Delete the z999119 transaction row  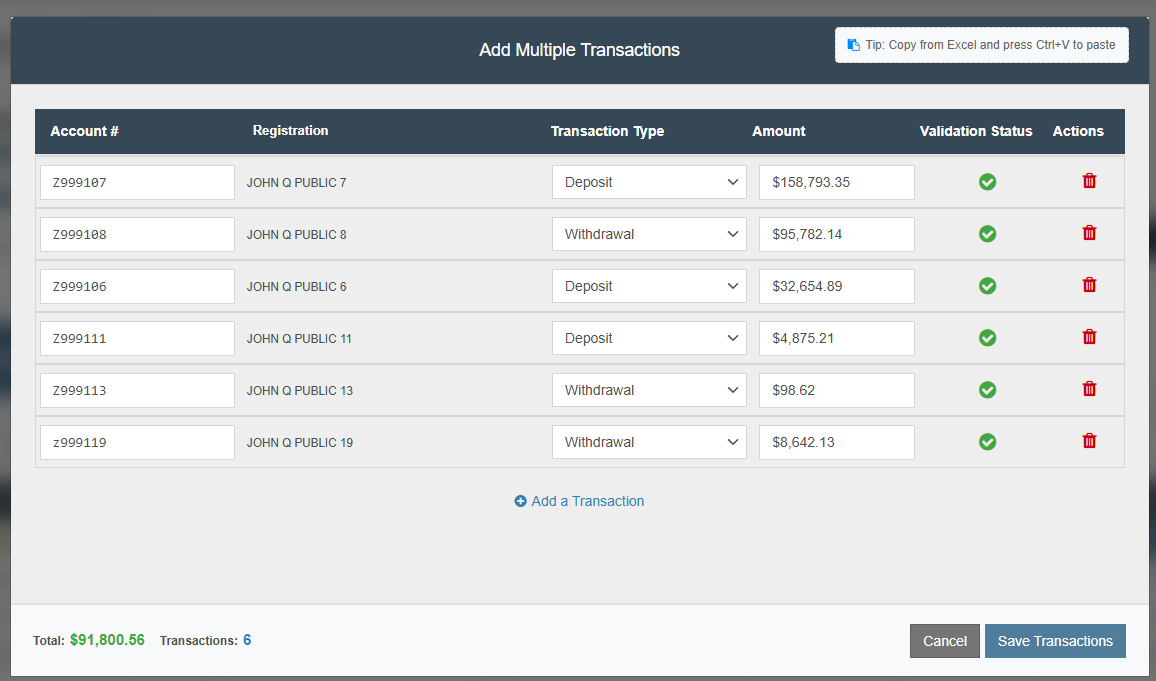1089,441
